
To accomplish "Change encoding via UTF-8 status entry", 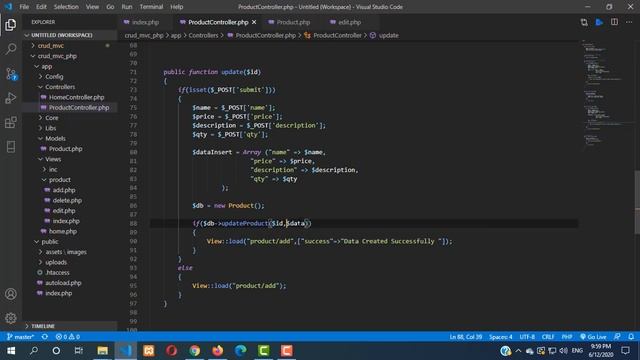I will (x=527, y=337).
